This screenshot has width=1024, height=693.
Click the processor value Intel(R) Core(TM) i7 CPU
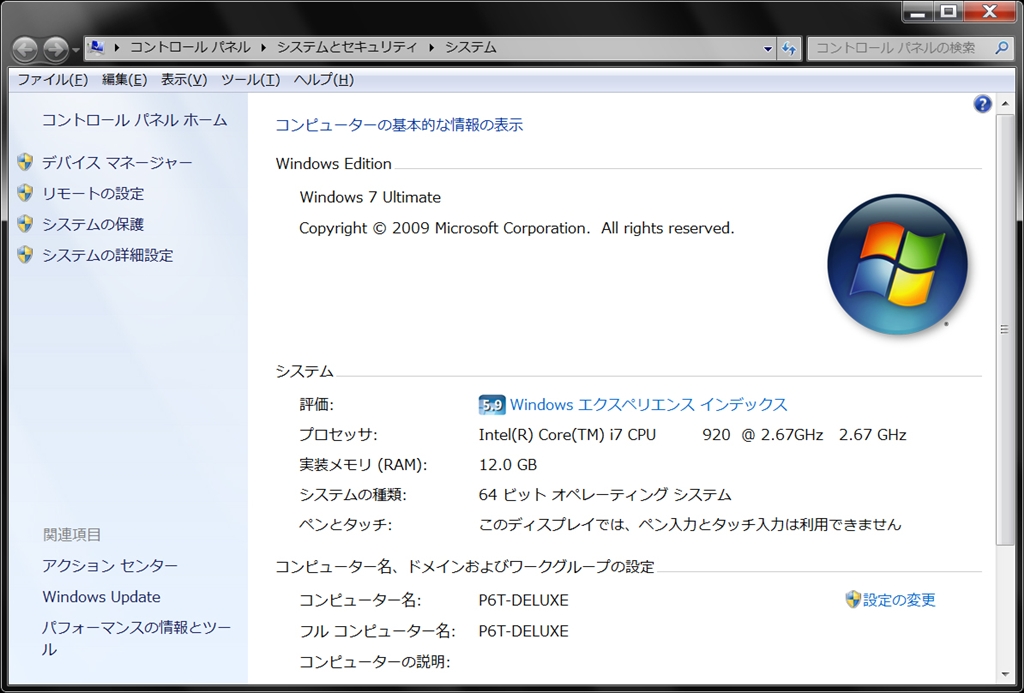click(567, 434)
